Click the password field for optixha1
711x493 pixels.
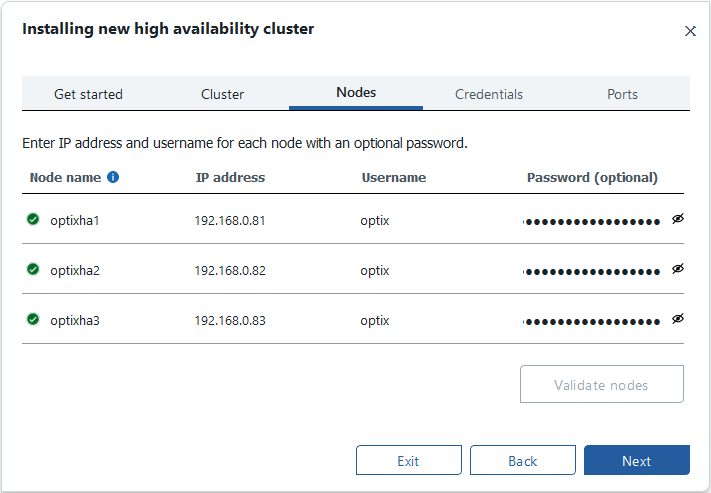point(592,221)
